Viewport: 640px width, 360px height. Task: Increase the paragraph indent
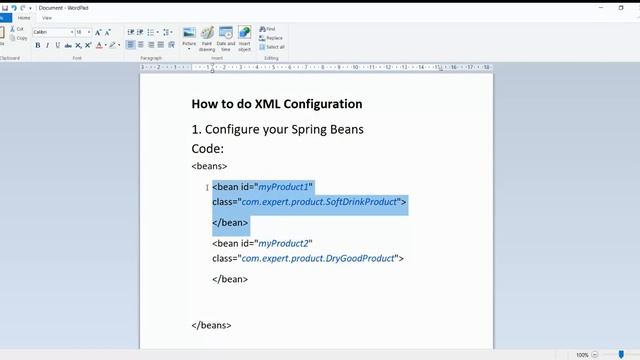(x=140, y=32)
